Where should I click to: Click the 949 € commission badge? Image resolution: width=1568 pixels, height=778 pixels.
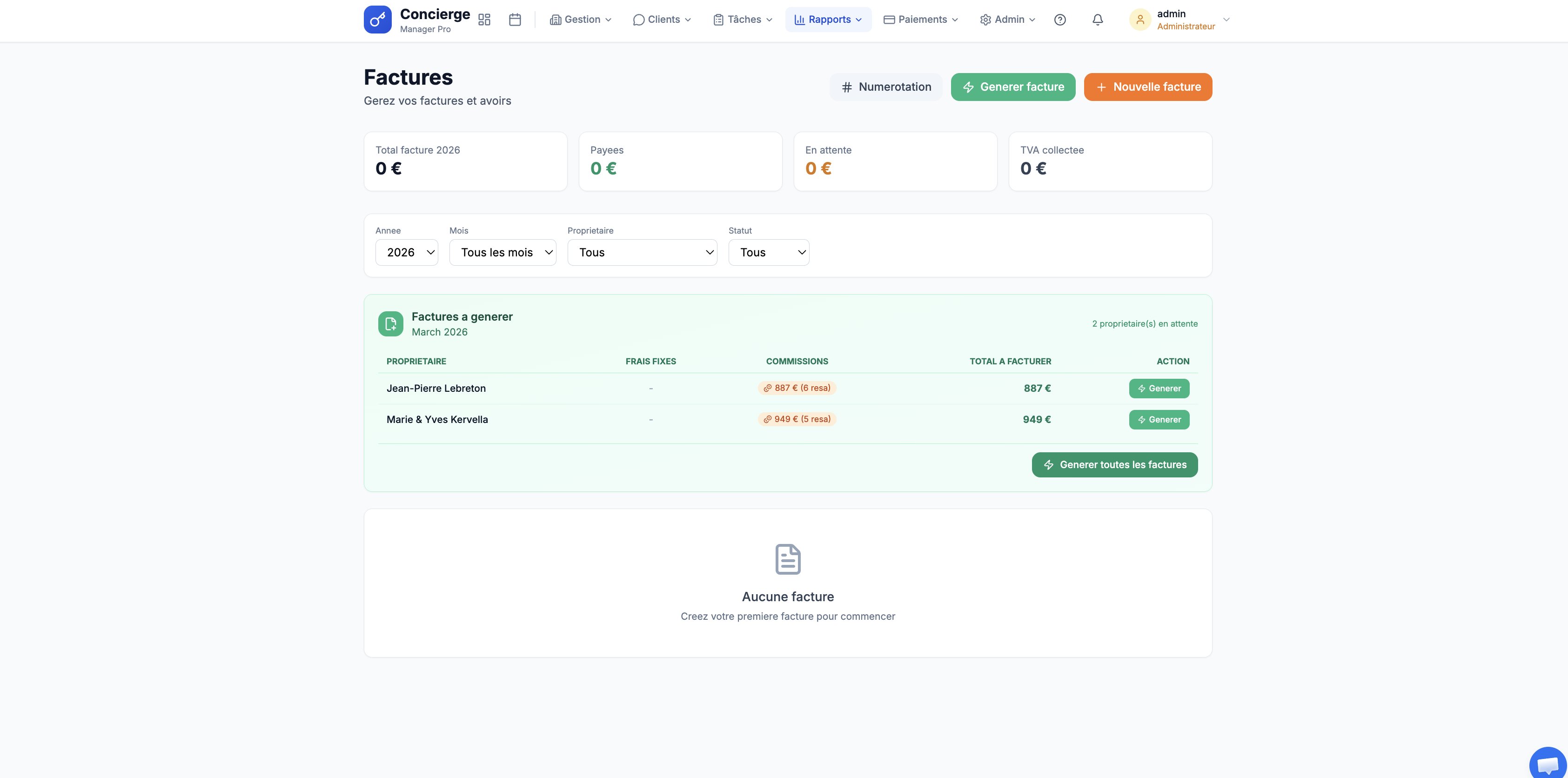click(797, 419)
